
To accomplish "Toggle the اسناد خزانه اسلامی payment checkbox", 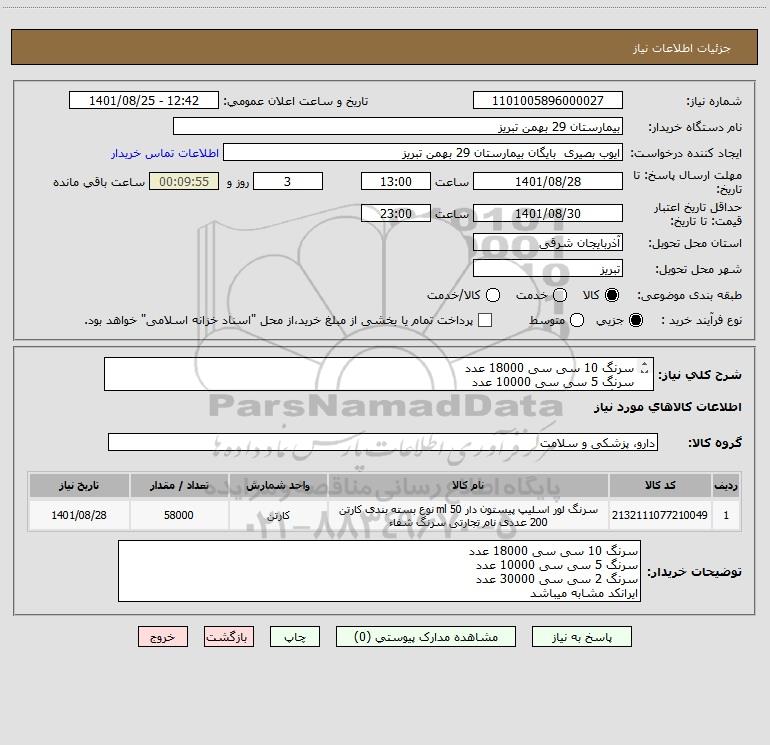I will [x=485, y=320].
